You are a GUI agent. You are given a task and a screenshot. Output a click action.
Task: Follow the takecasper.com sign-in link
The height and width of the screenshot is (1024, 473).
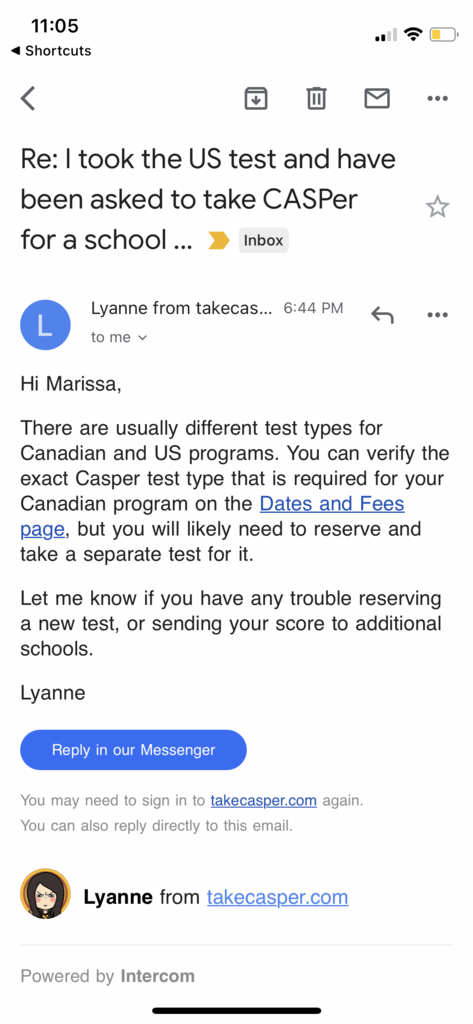[x=263, y=800]
